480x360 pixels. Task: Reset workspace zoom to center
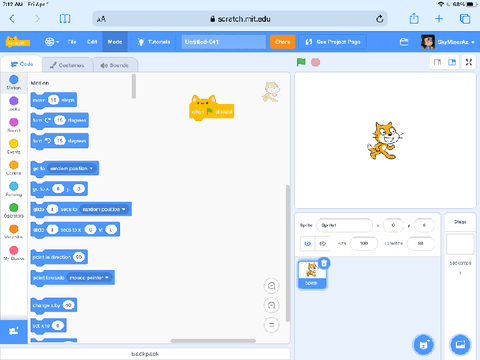point(271,325)
